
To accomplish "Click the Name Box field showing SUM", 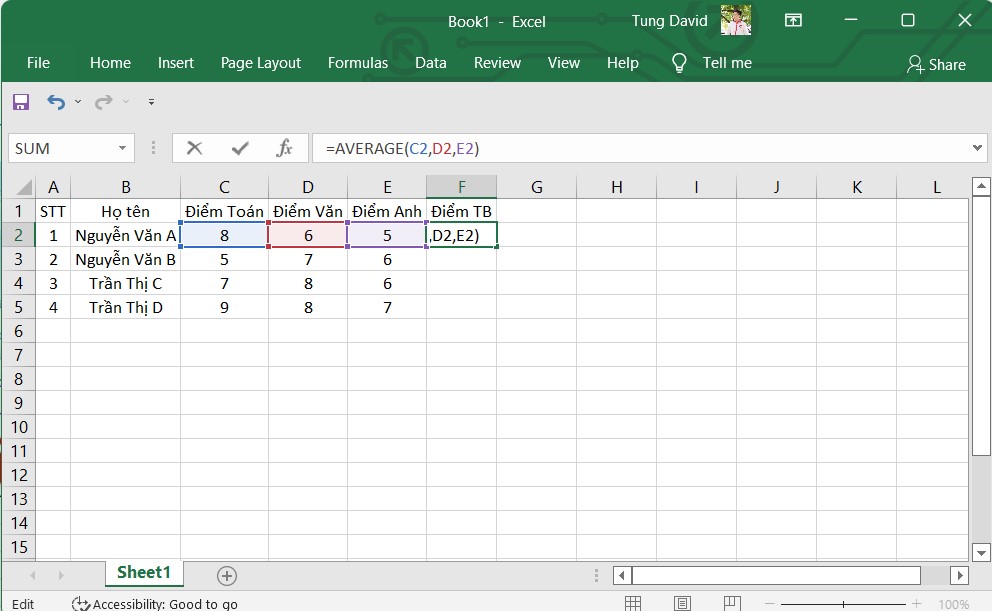I will click(x=62, y=148).
